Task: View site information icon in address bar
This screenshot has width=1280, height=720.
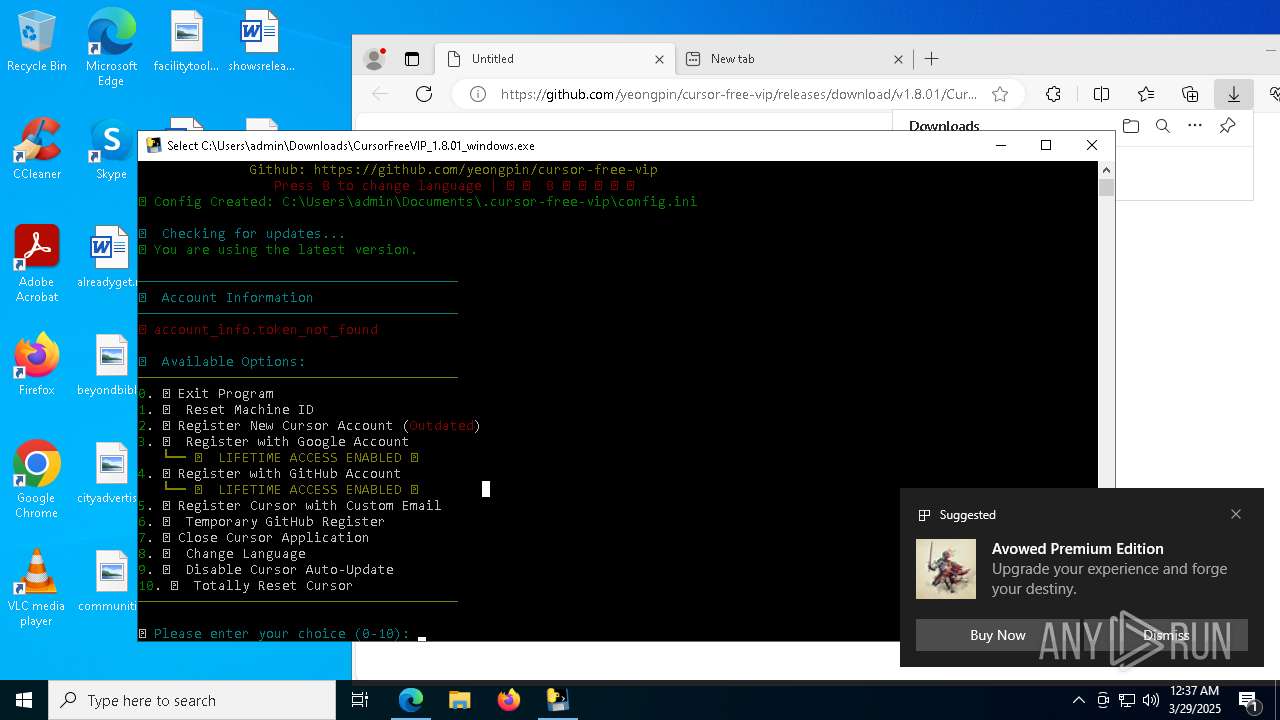Action: tap(478, 94)
